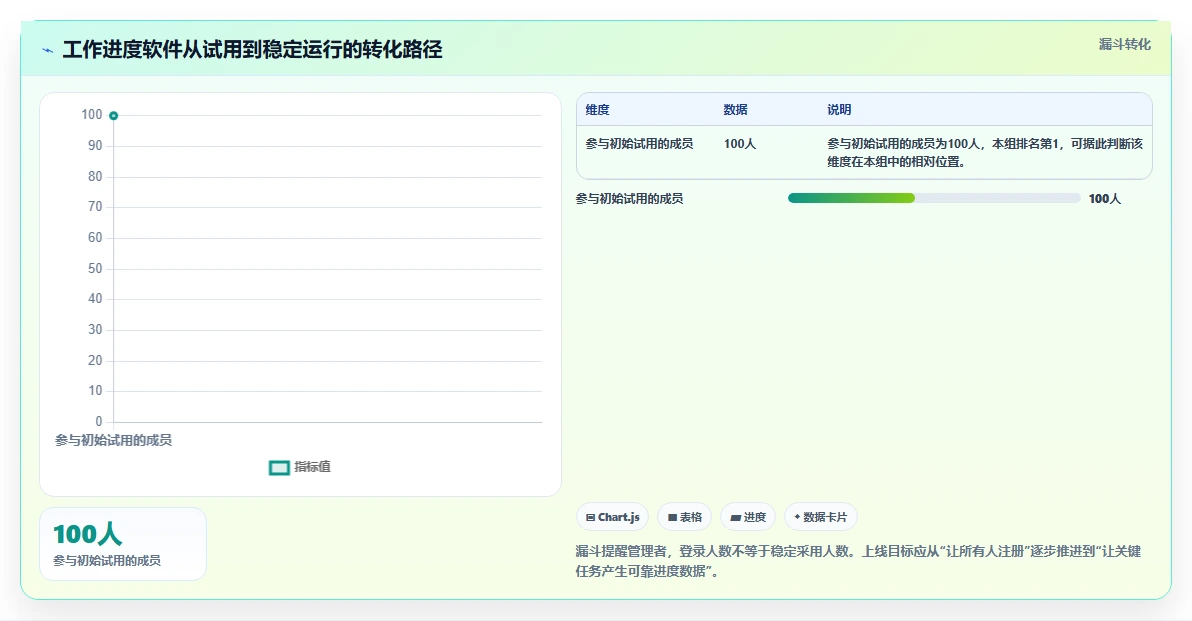Screen dimensions: 1192x621
Task: Click the 数据 column header
Action: point(735,109)
